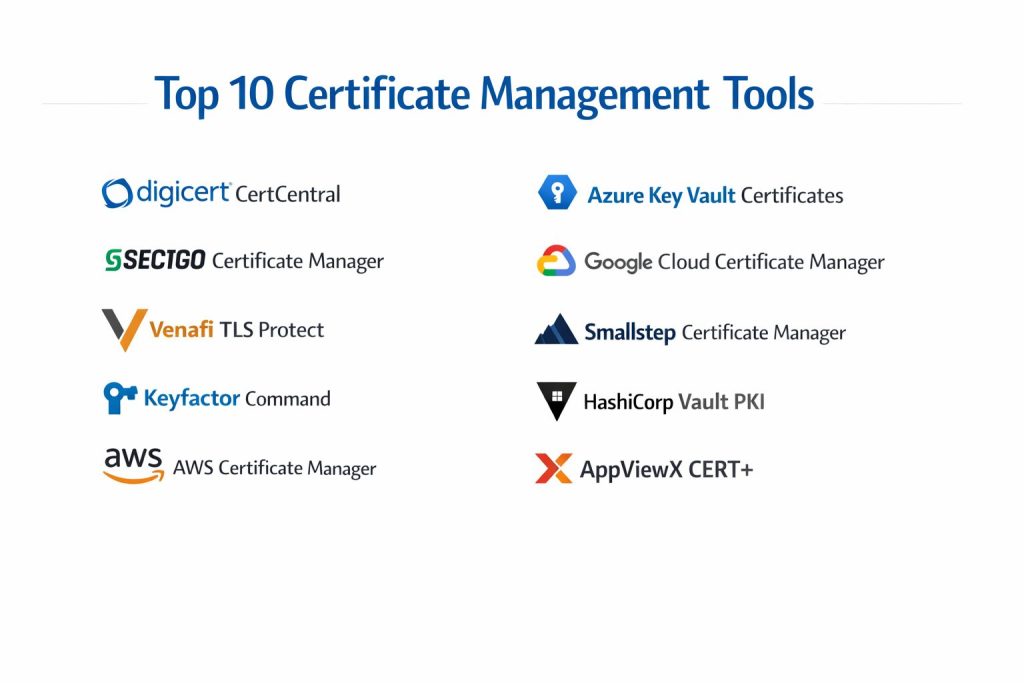Image resolution: width=1024 pixels, height=683 pixels.
Task: Open the Keyfactor Command label
Action: tap(237, 398)
